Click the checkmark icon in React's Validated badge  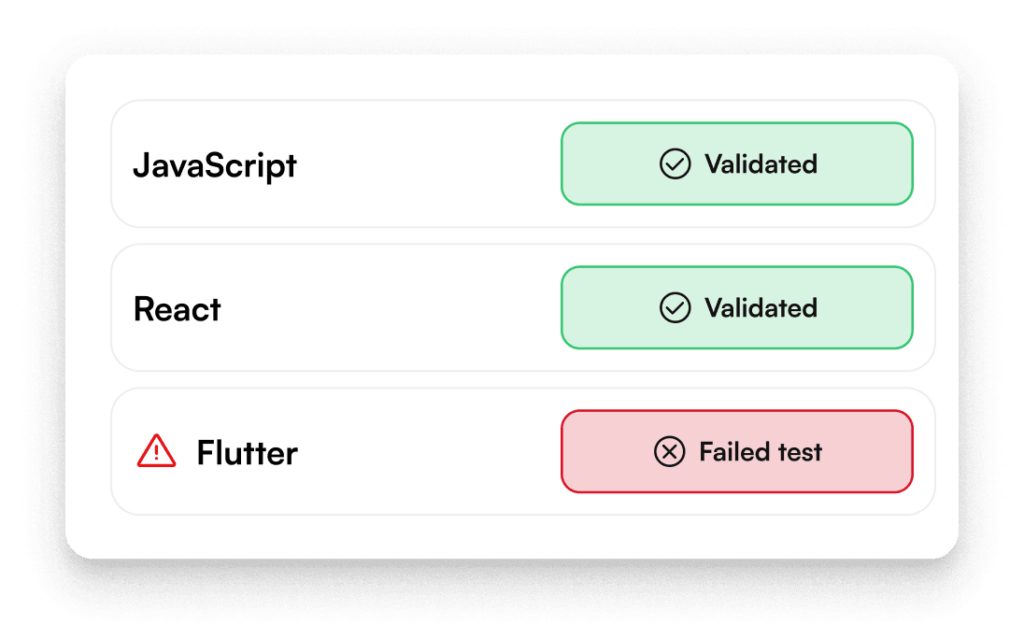pos(675,308)
